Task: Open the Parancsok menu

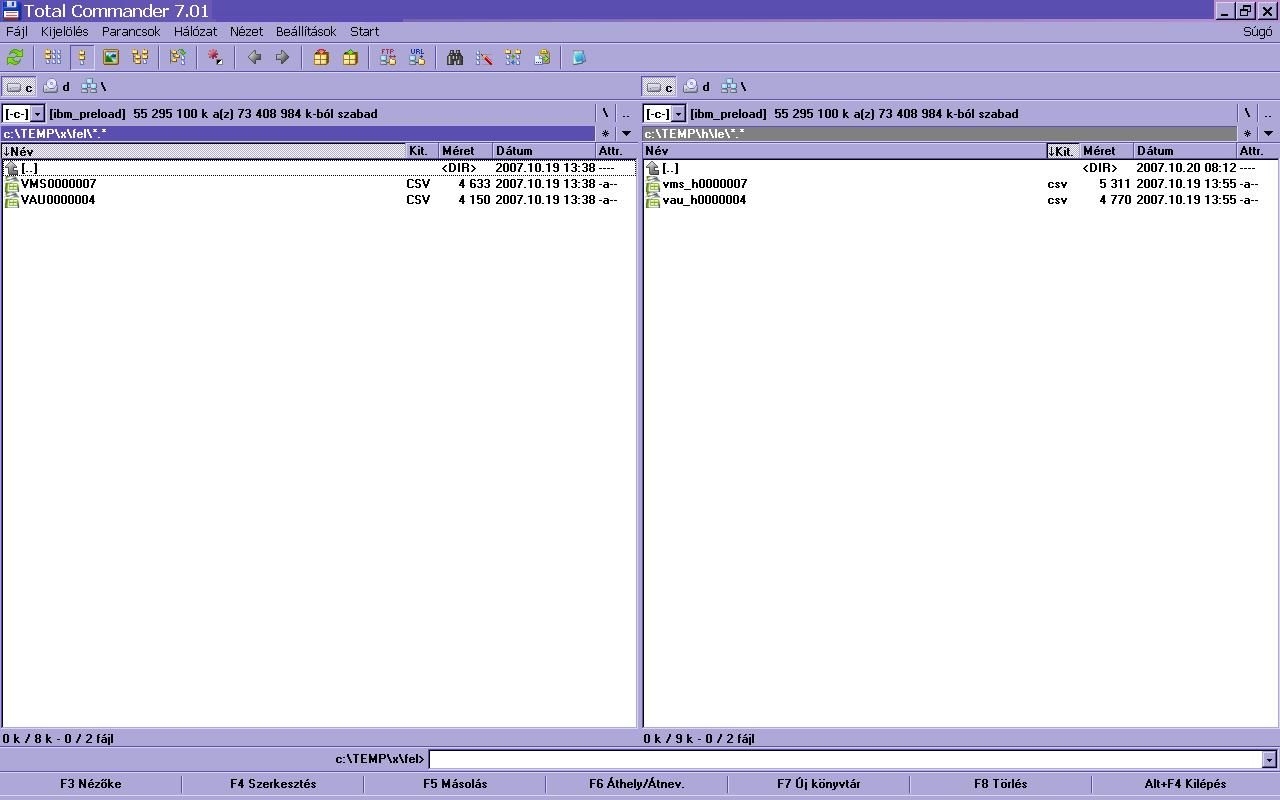Action: pos(130,32)
